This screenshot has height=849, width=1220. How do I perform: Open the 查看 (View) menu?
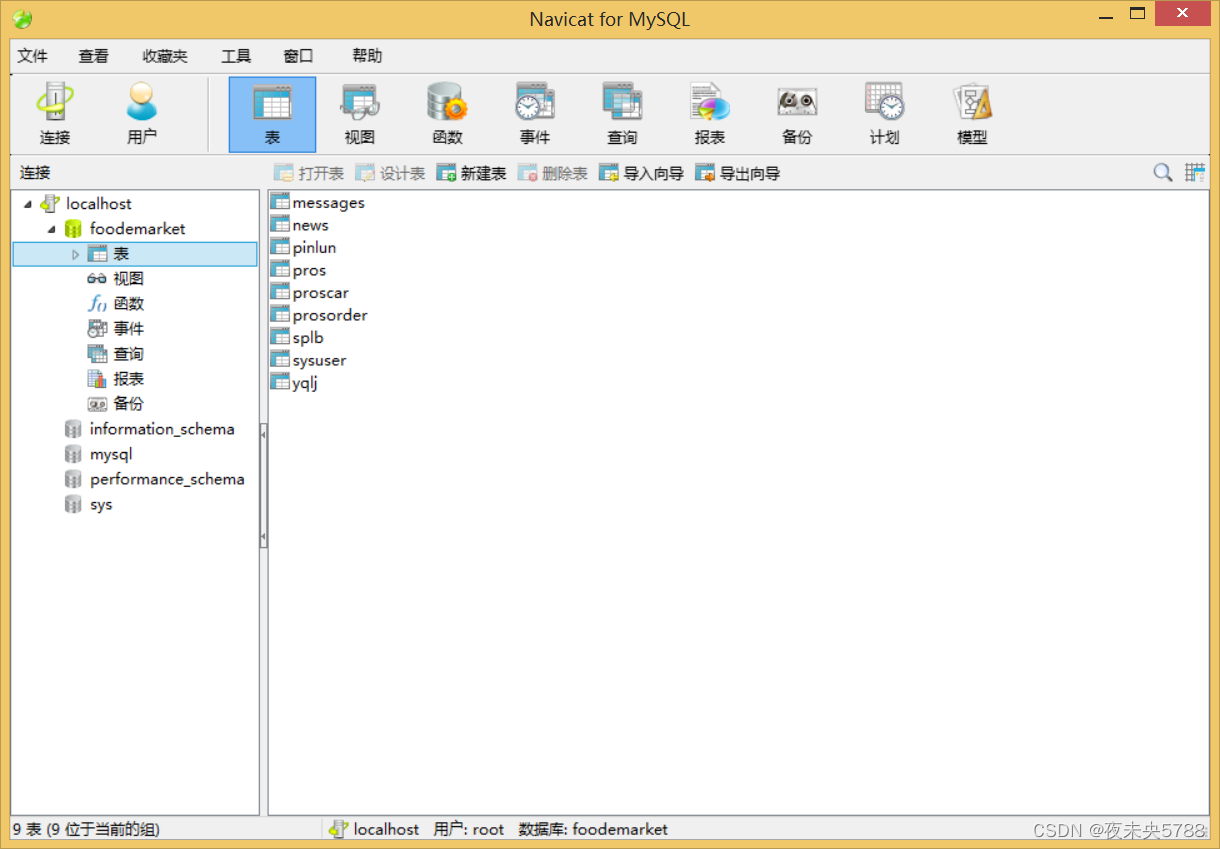pyautogui.click(x=94, y=56)
